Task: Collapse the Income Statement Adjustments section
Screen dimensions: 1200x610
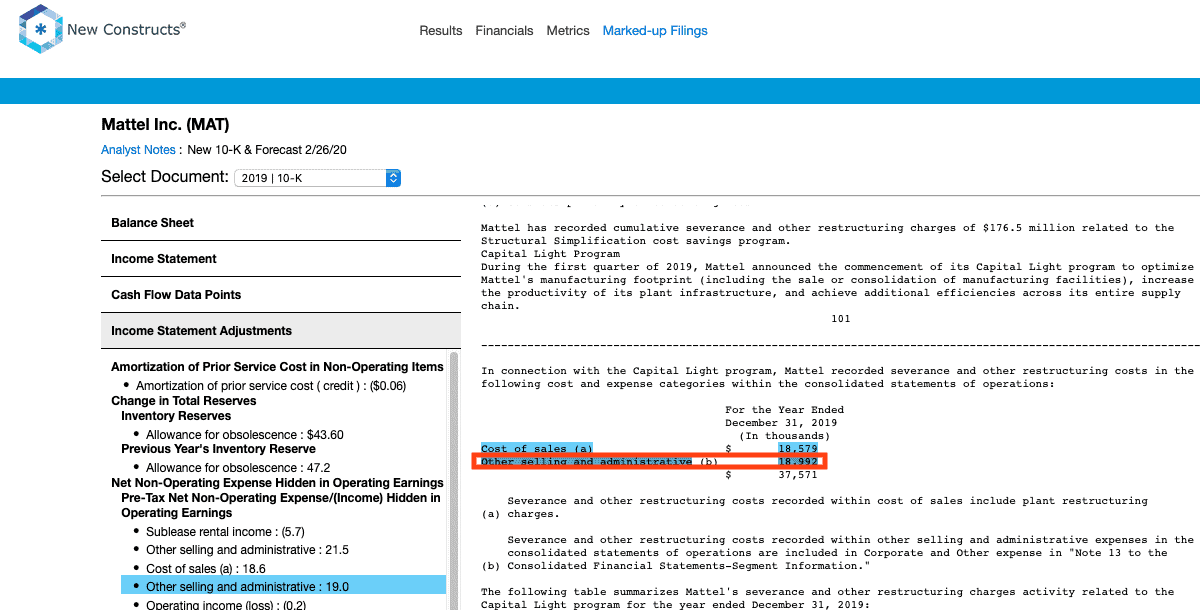Action: click(x=281, y=331)
